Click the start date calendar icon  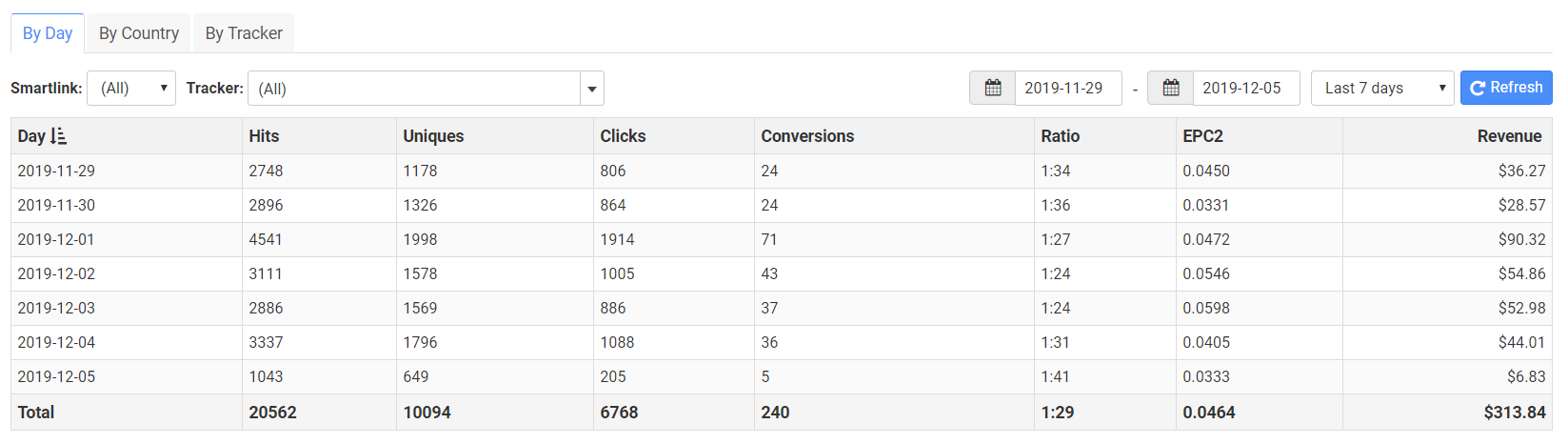[x=992, y=88]
